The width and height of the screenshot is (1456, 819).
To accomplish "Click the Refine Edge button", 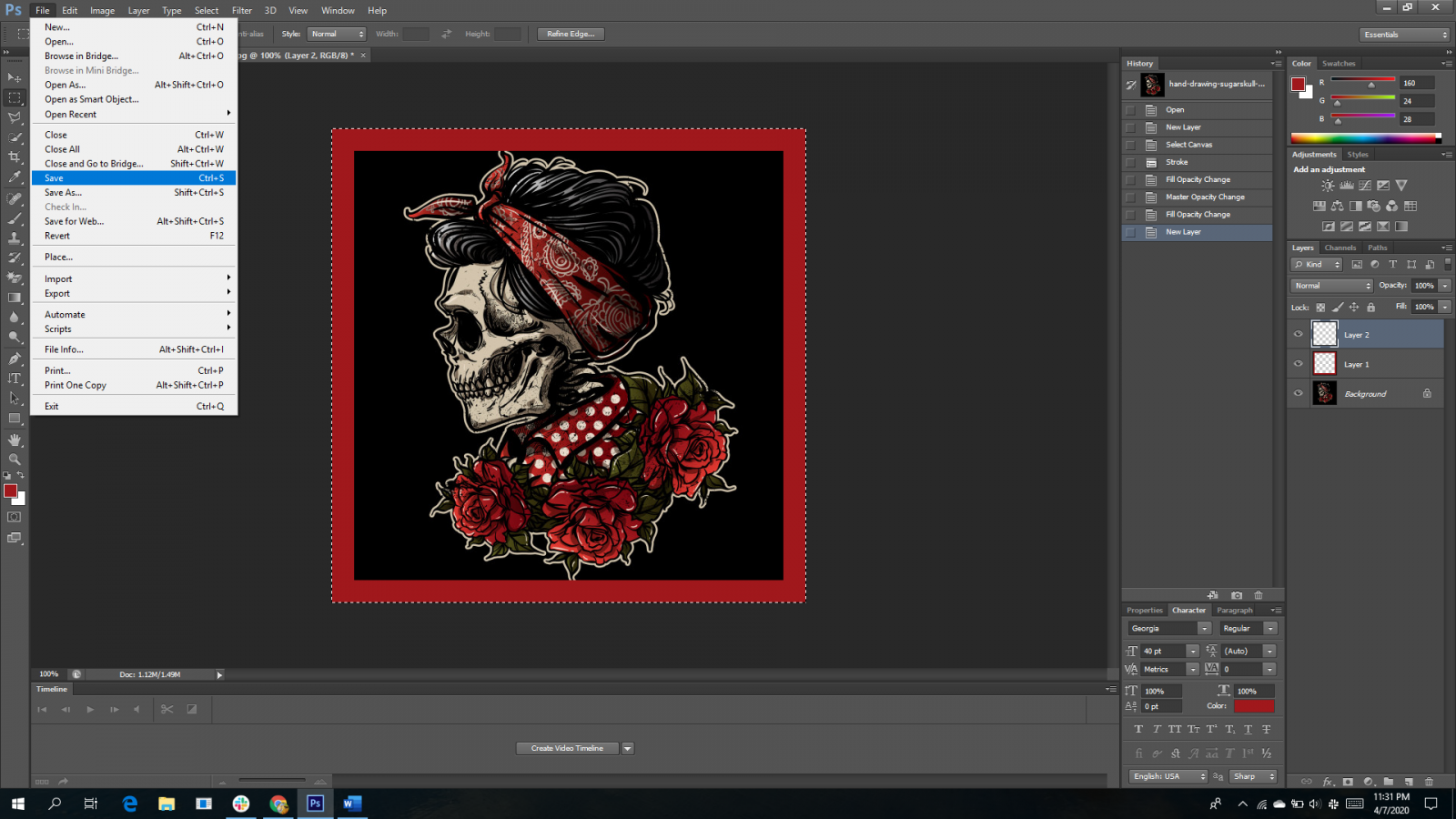I will (571, 35).
